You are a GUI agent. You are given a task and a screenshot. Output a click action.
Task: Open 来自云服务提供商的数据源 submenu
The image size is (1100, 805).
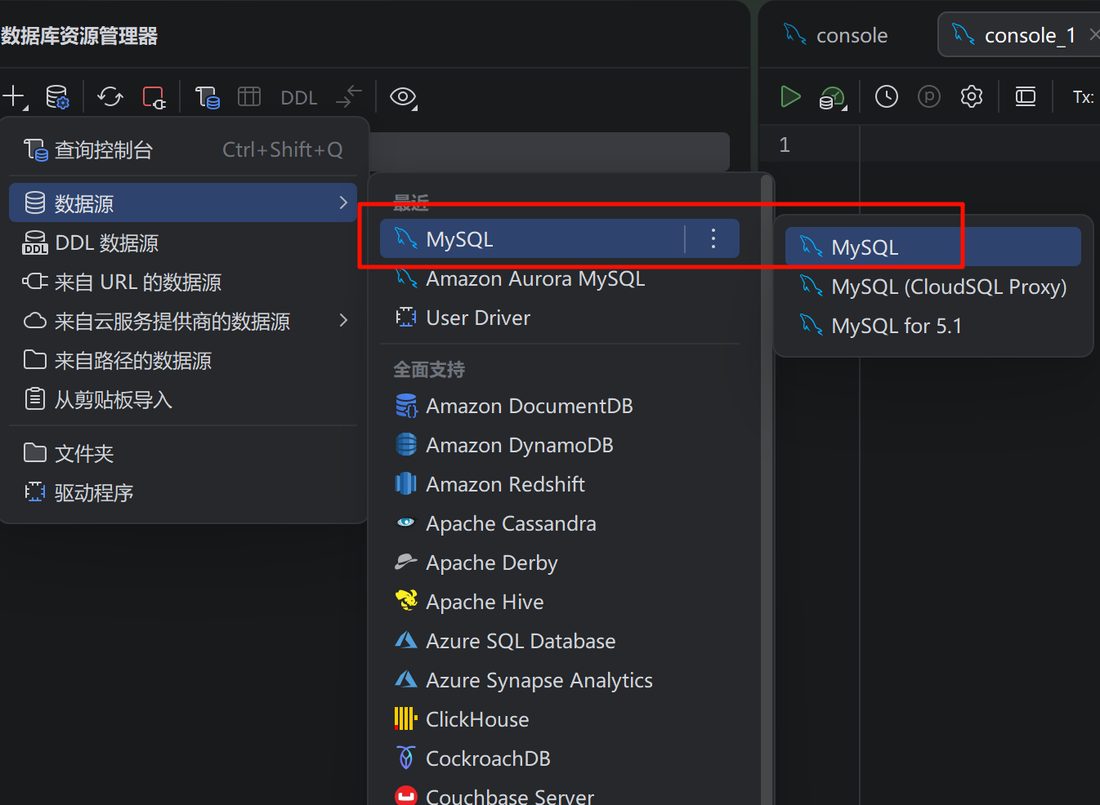tap(183, 321)
